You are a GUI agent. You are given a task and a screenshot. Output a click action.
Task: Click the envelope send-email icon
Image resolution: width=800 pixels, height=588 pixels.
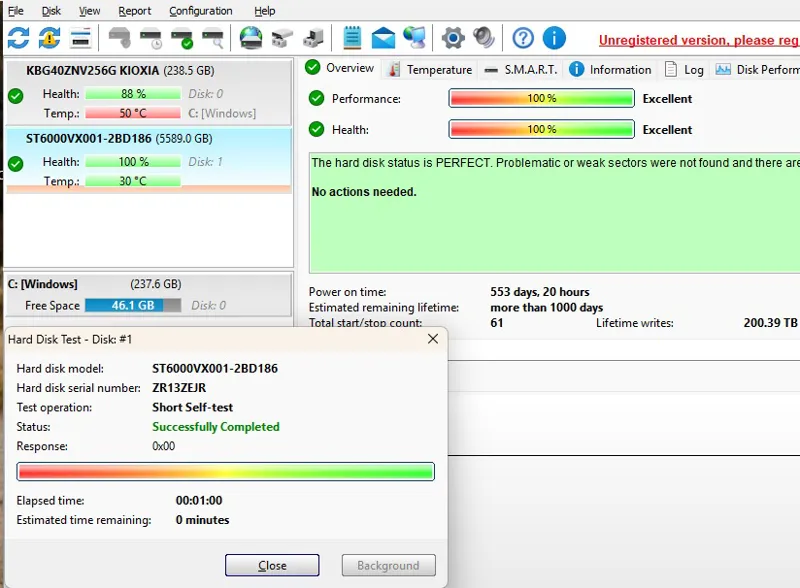tap(383, 38)
